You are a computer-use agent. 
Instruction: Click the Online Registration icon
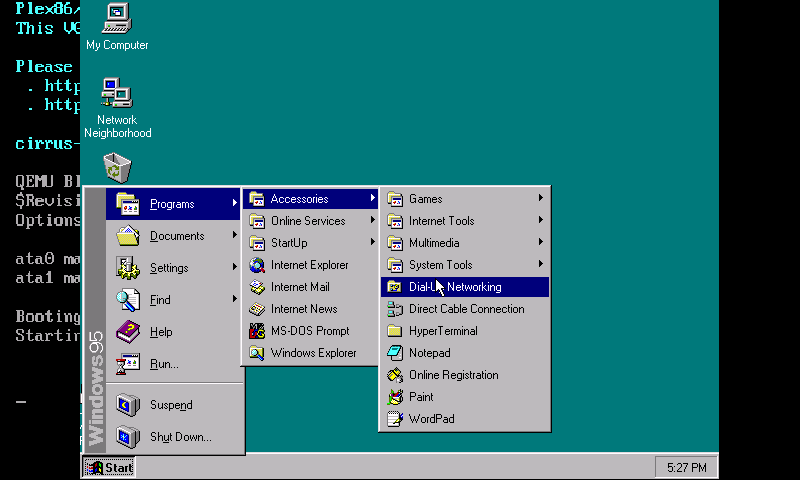coord(394,374)
